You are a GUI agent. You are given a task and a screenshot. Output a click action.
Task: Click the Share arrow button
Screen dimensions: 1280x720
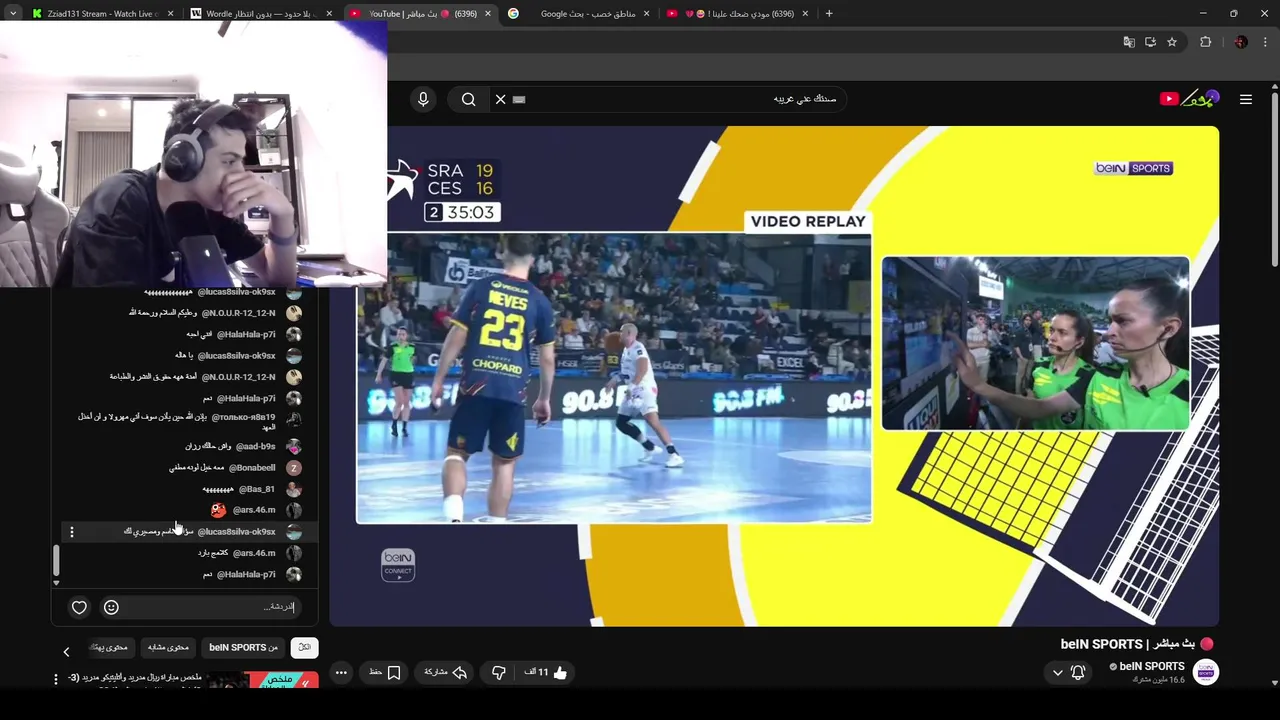(446, 673)
